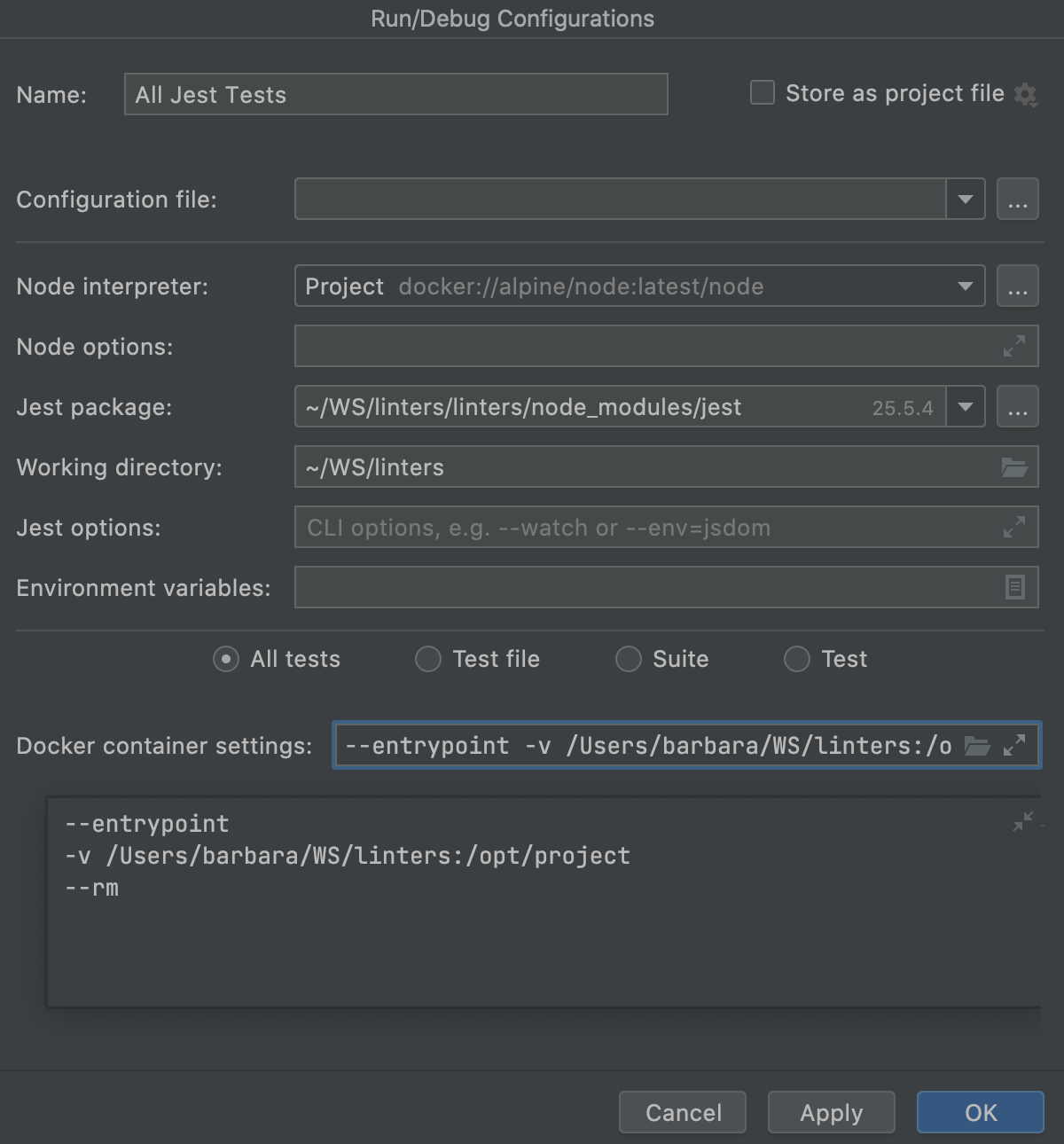This screenshot has width=1064, height=1144.
Task: Open the Jest package version dropdown
Action: pos(965,406)
